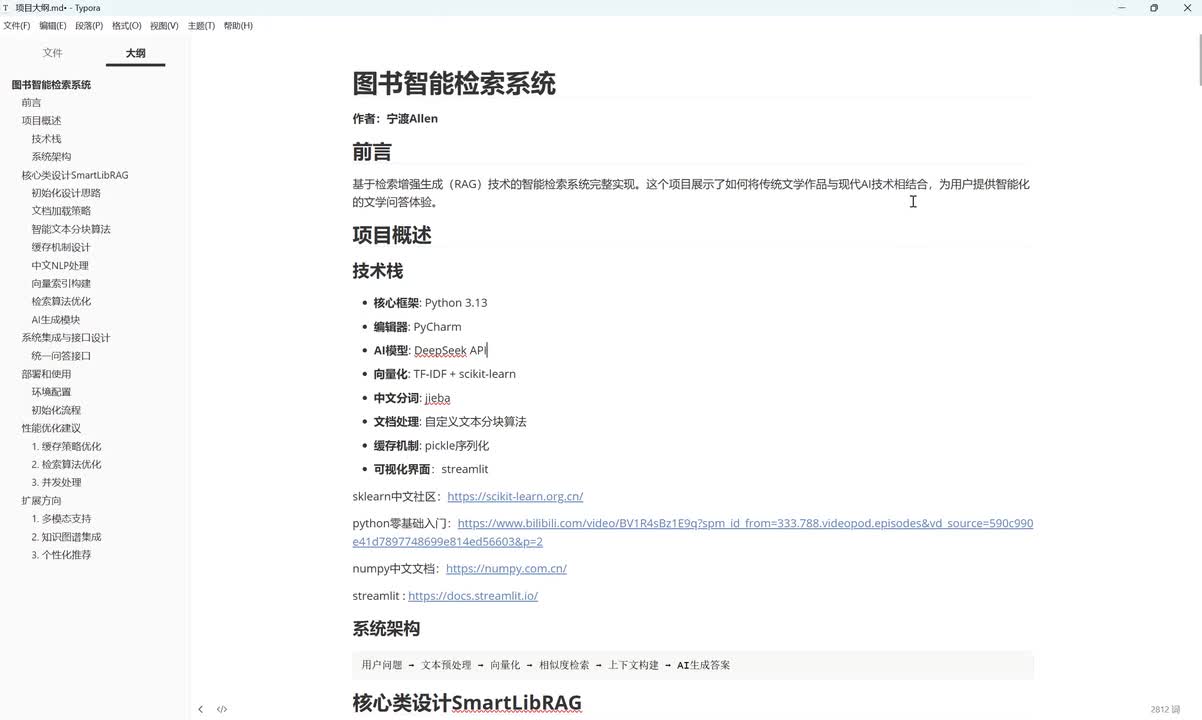The image size is (1202, 720).
Task: Click the pickle序列化 list item
Action: [431, 445]
